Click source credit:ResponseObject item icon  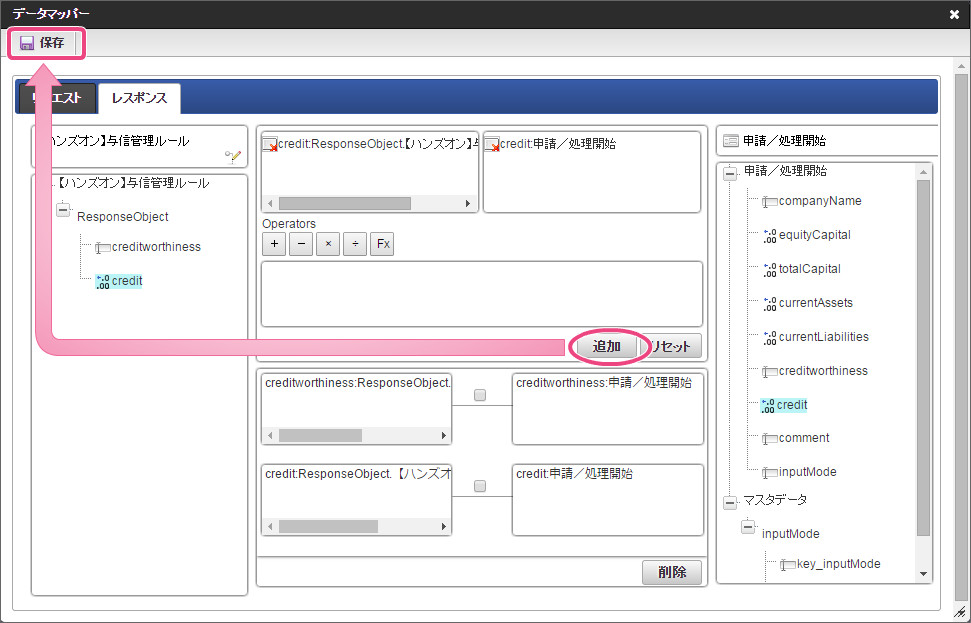tap(270, 145)
